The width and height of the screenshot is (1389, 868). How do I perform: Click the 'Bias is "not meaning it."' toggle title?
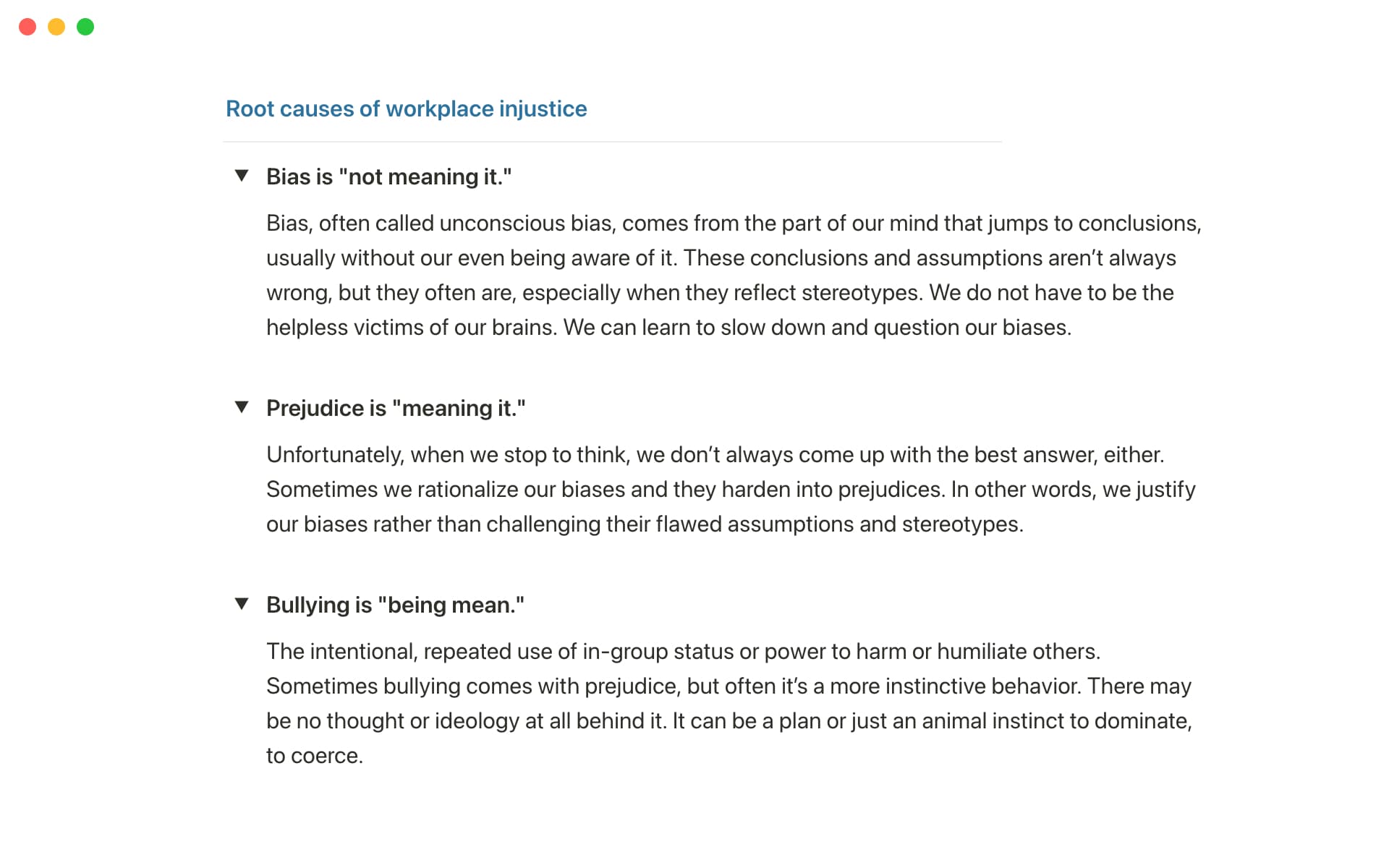coord(388,176)
